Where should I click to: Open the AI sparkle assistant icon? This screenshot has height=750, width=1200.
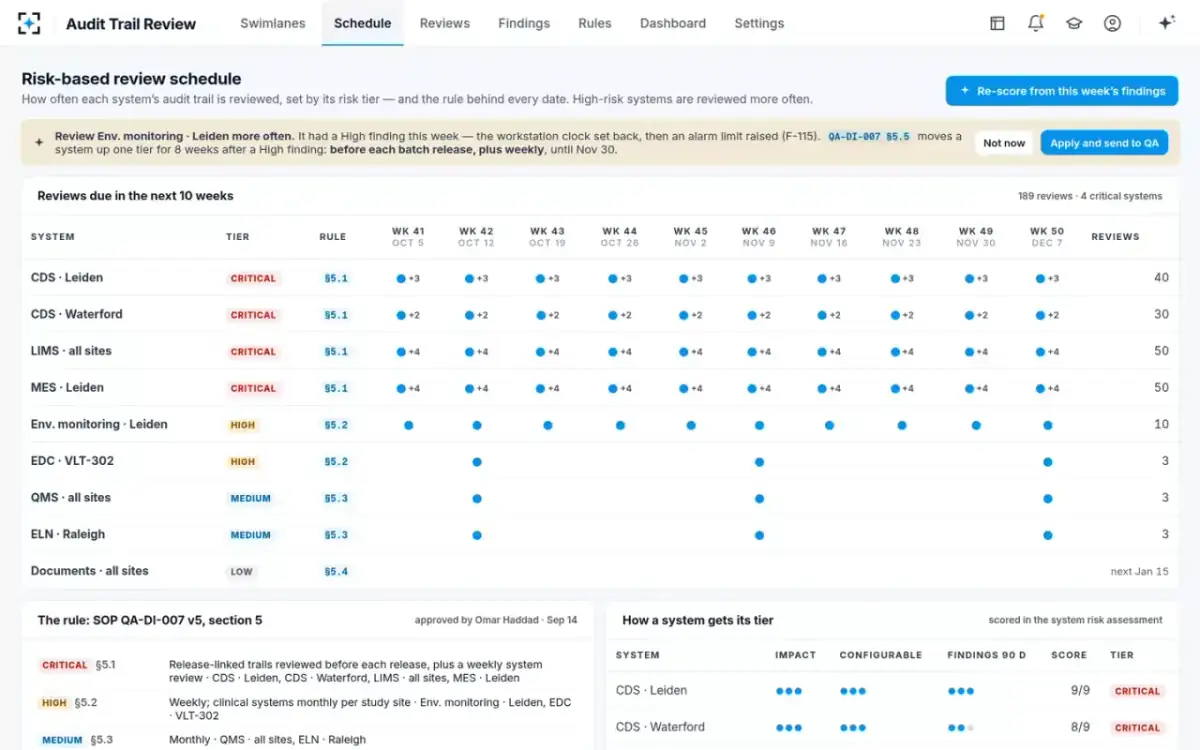point(1166,23)
